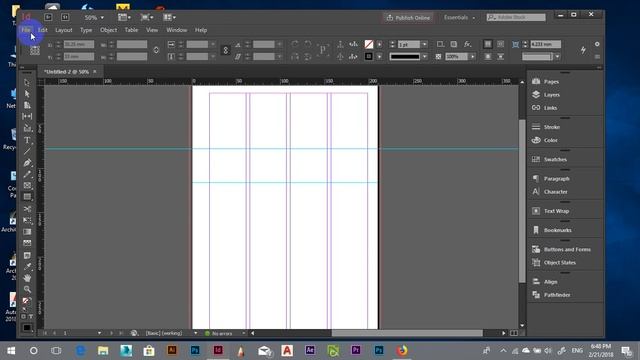Image resolution: width=640 pixels, height=360 pixels.
Task: Click the Adobe Stock search field
Action: [x=516, y=18]
